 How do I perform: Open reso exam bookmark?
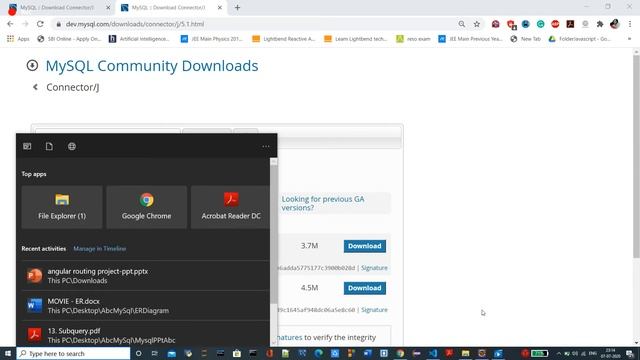click(413, 39)
